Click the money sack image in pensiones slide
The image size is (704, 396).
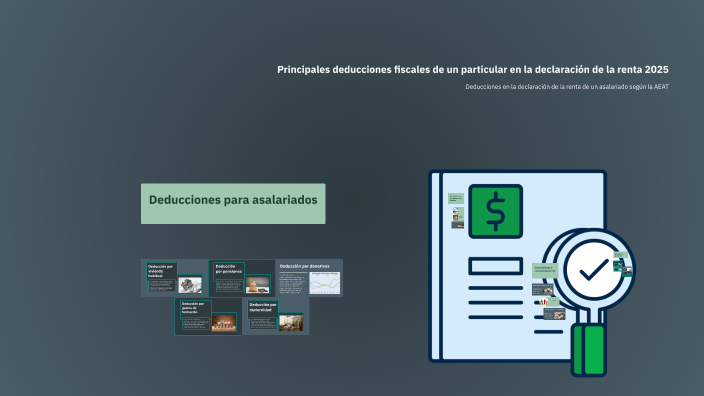[257, 285]
